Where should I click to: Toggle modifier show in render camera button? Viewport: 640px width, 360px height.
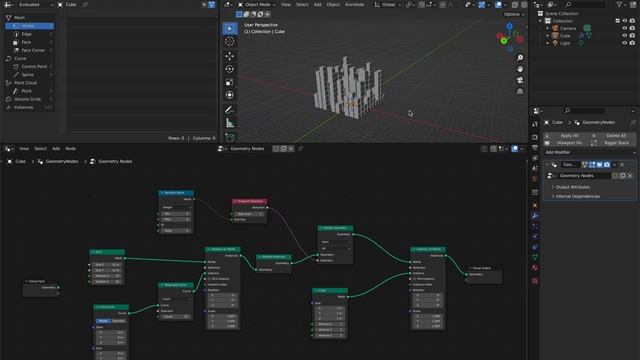(x=607, y=164)
